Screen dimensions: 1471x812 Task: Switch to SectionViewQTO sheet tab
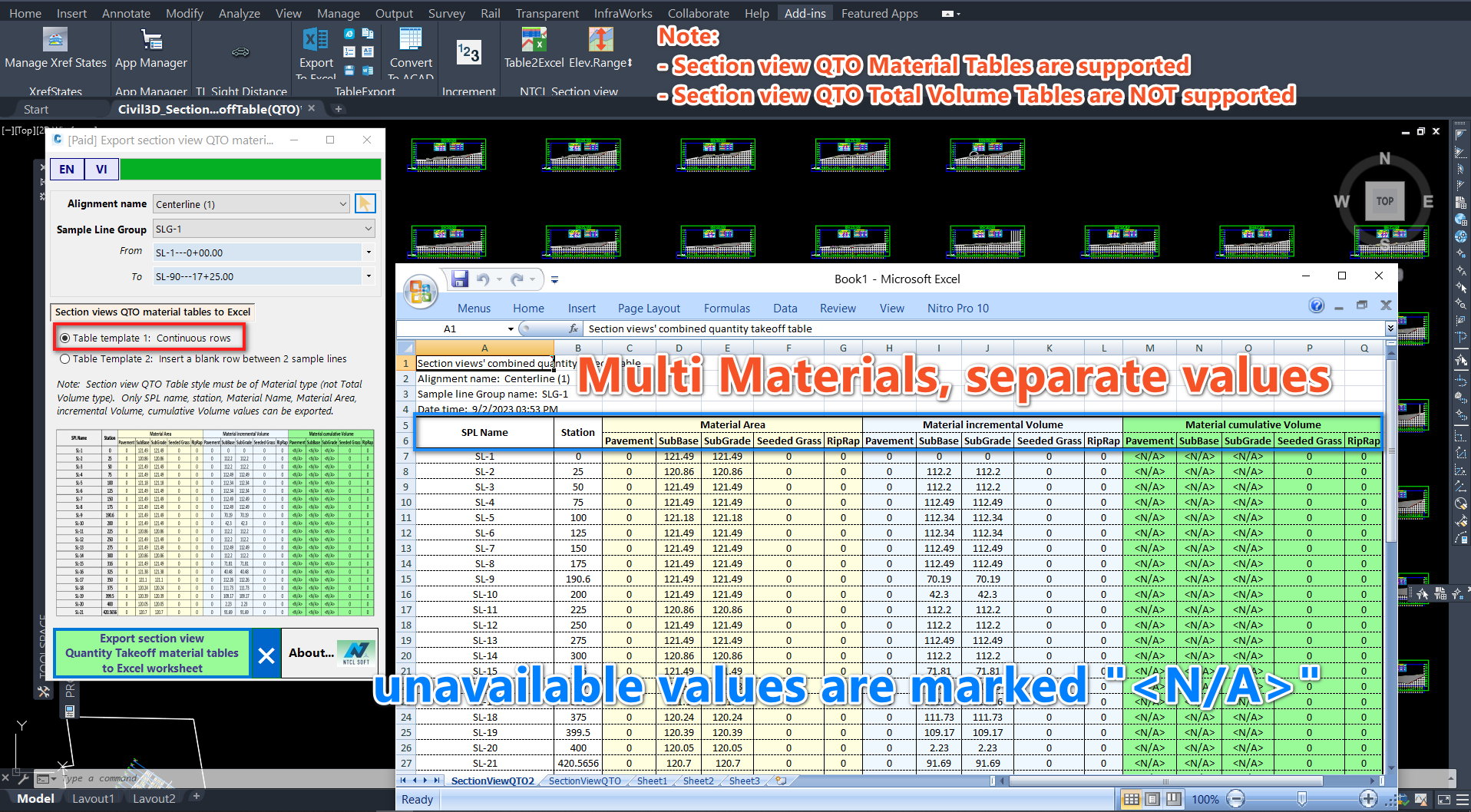[584, 781]
